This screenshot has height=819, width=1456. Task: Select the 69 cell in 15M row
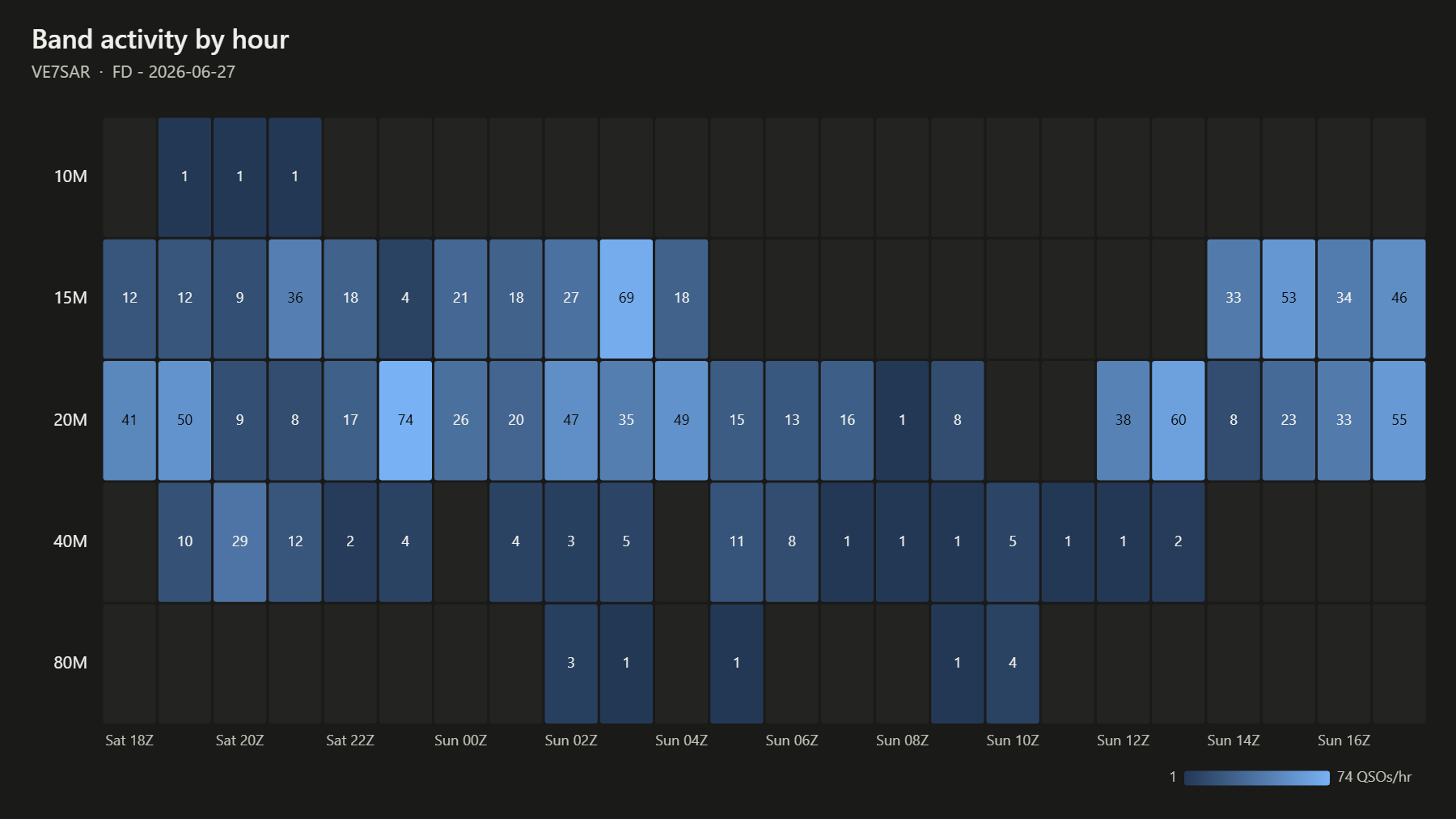tap(626, 299)
